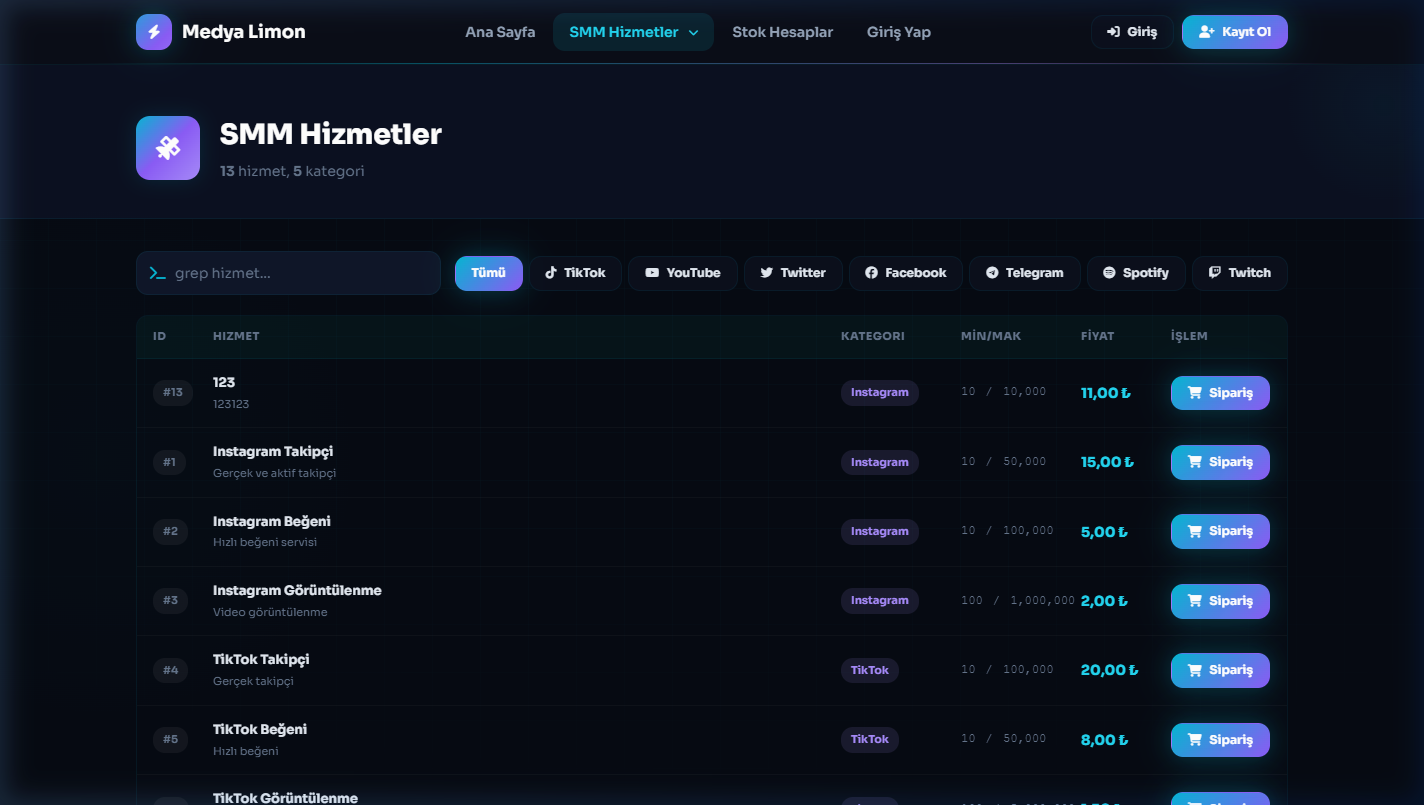Open Giriş Yap from the navigation bar
Screen dimensions: 1424x805
899,32
